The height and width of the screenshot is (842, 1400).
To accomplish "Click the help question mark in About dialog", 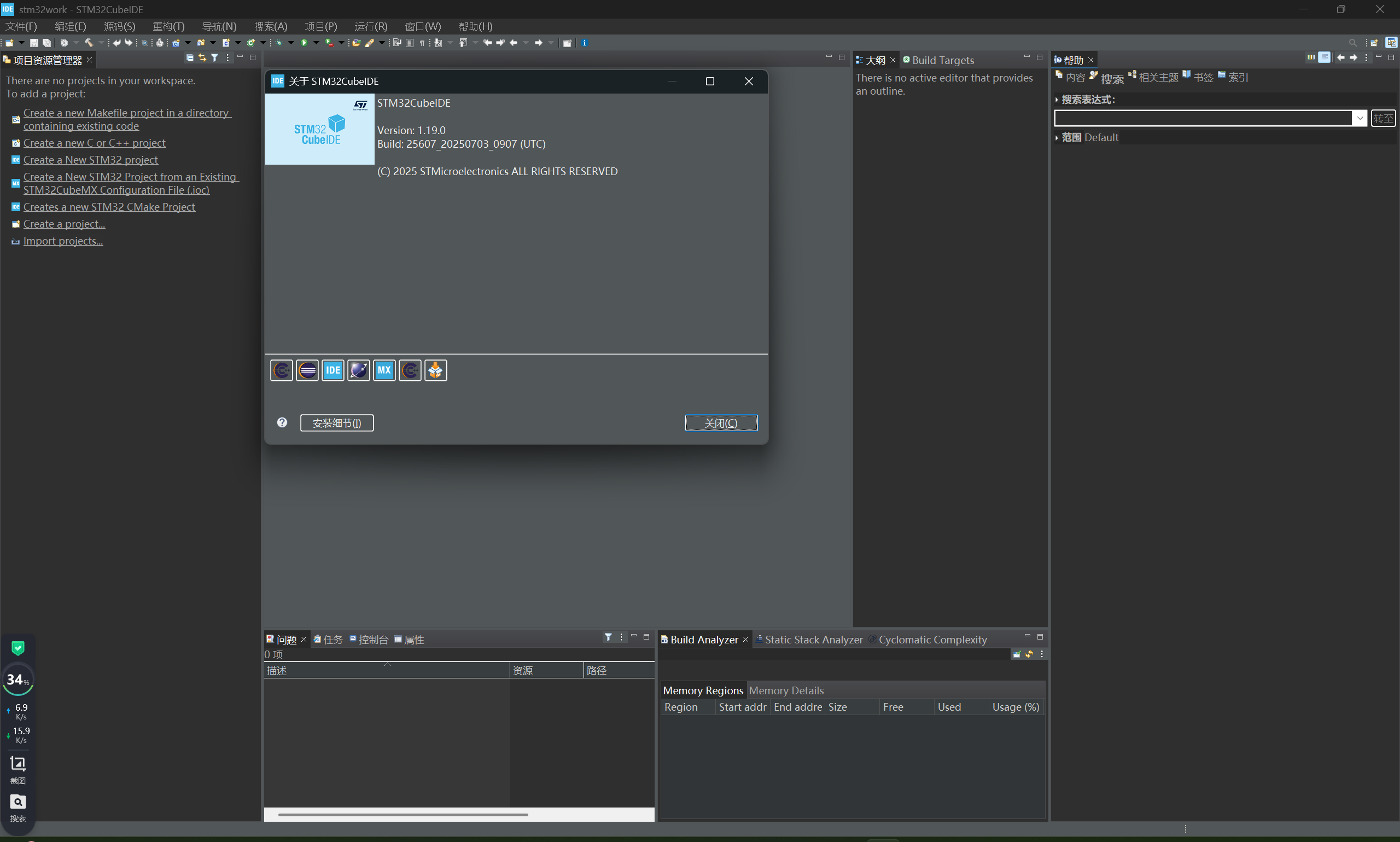I will pyautogui.click(x=282, y=422).
